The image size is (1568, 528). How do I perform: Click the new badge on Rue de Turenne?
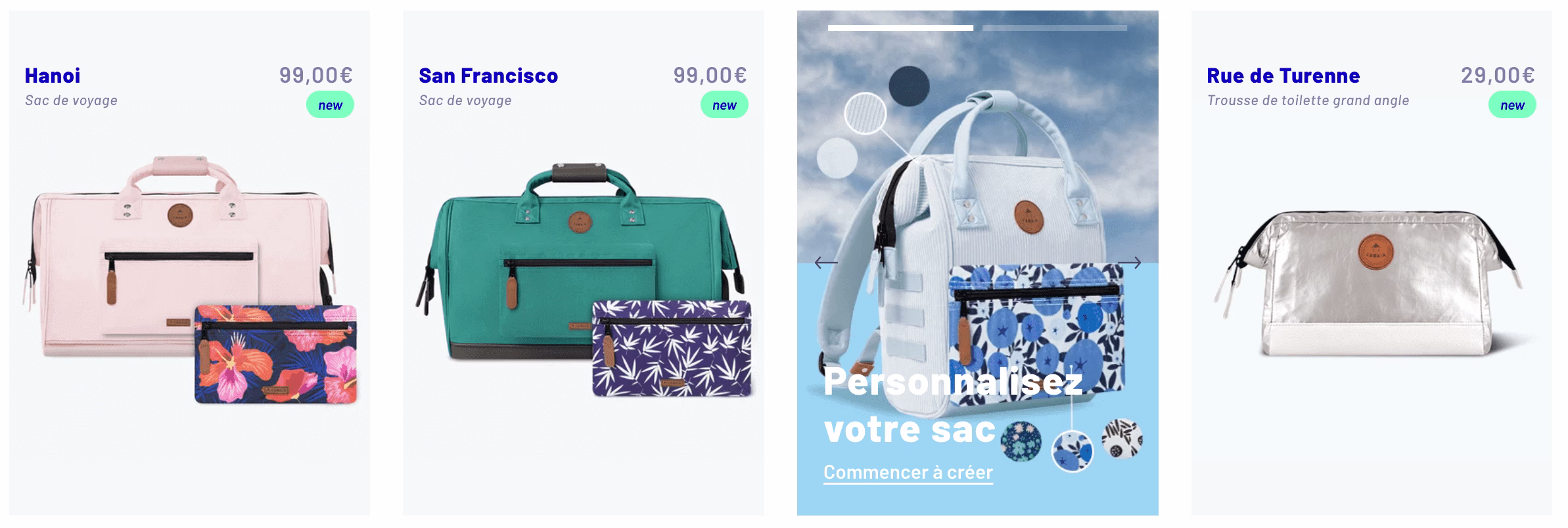(x=1512, y=105)
